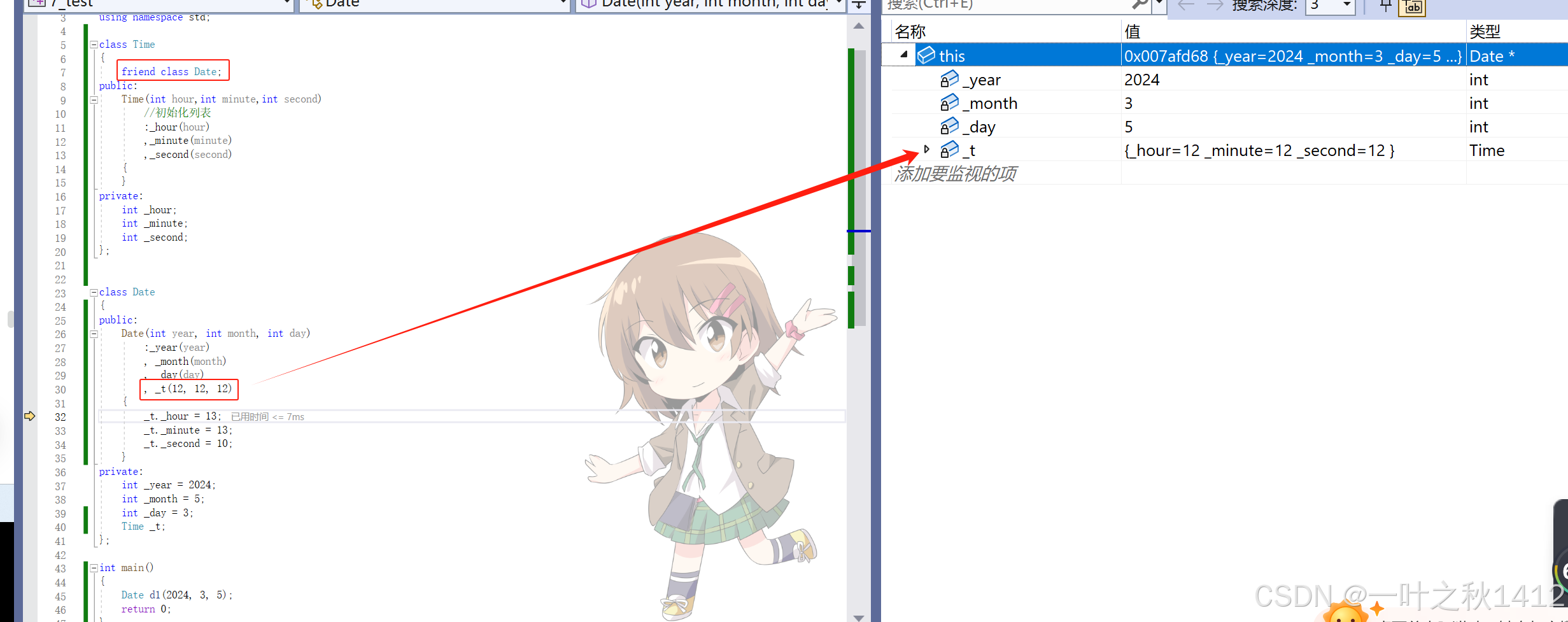Collapse the class Time code block
The width and height of the screenshot is (1568, 622).
coord(94,45)
